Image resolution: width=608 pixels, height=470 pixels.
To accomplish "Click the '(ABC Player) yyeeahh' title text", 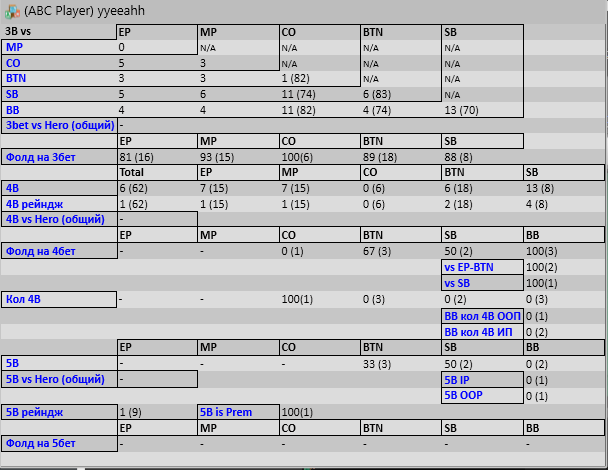I will point(84,11).
